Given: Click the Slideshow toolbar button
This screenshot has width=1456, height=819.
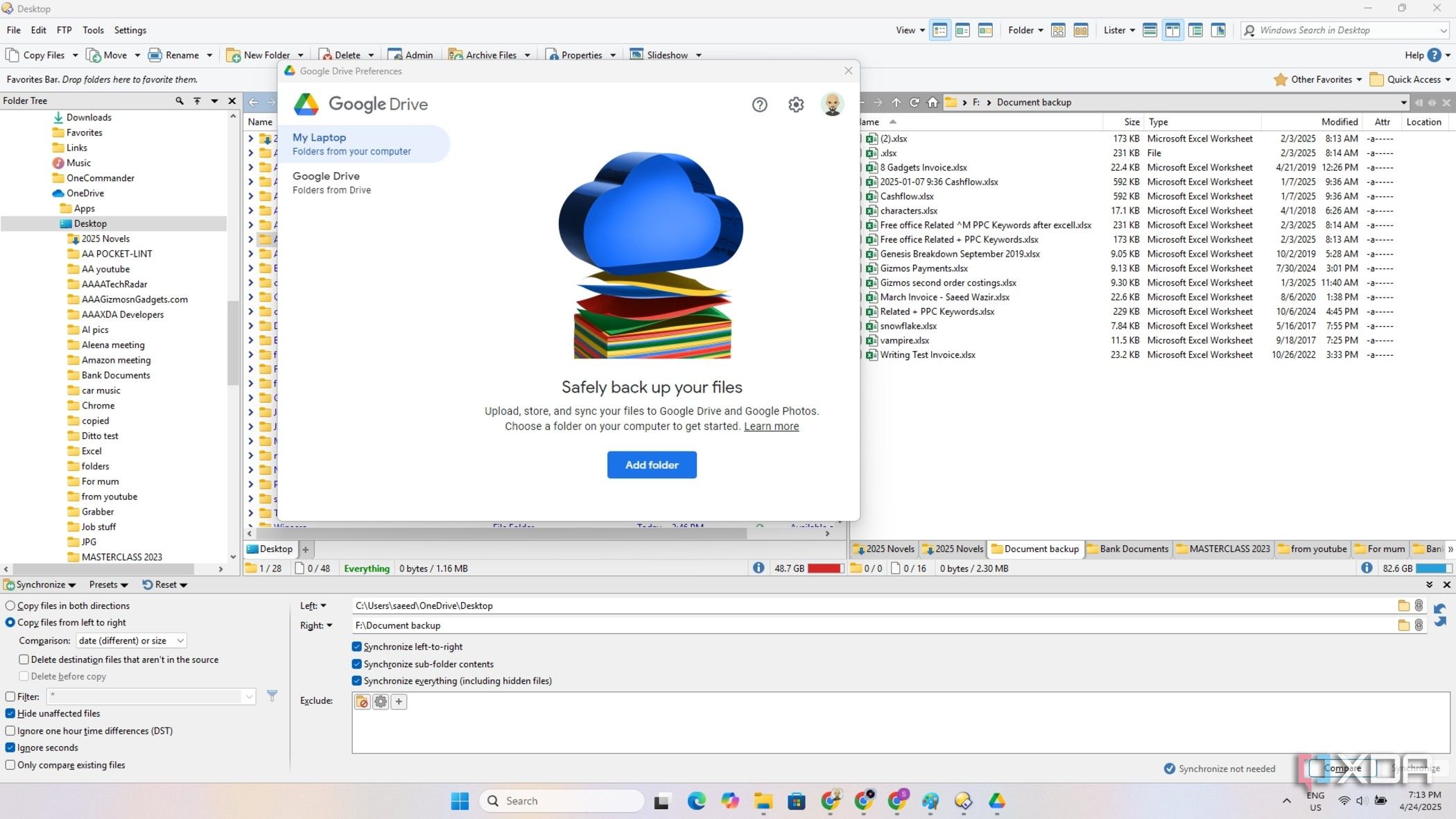Looking at the screenshot, I should coord(659,55).
